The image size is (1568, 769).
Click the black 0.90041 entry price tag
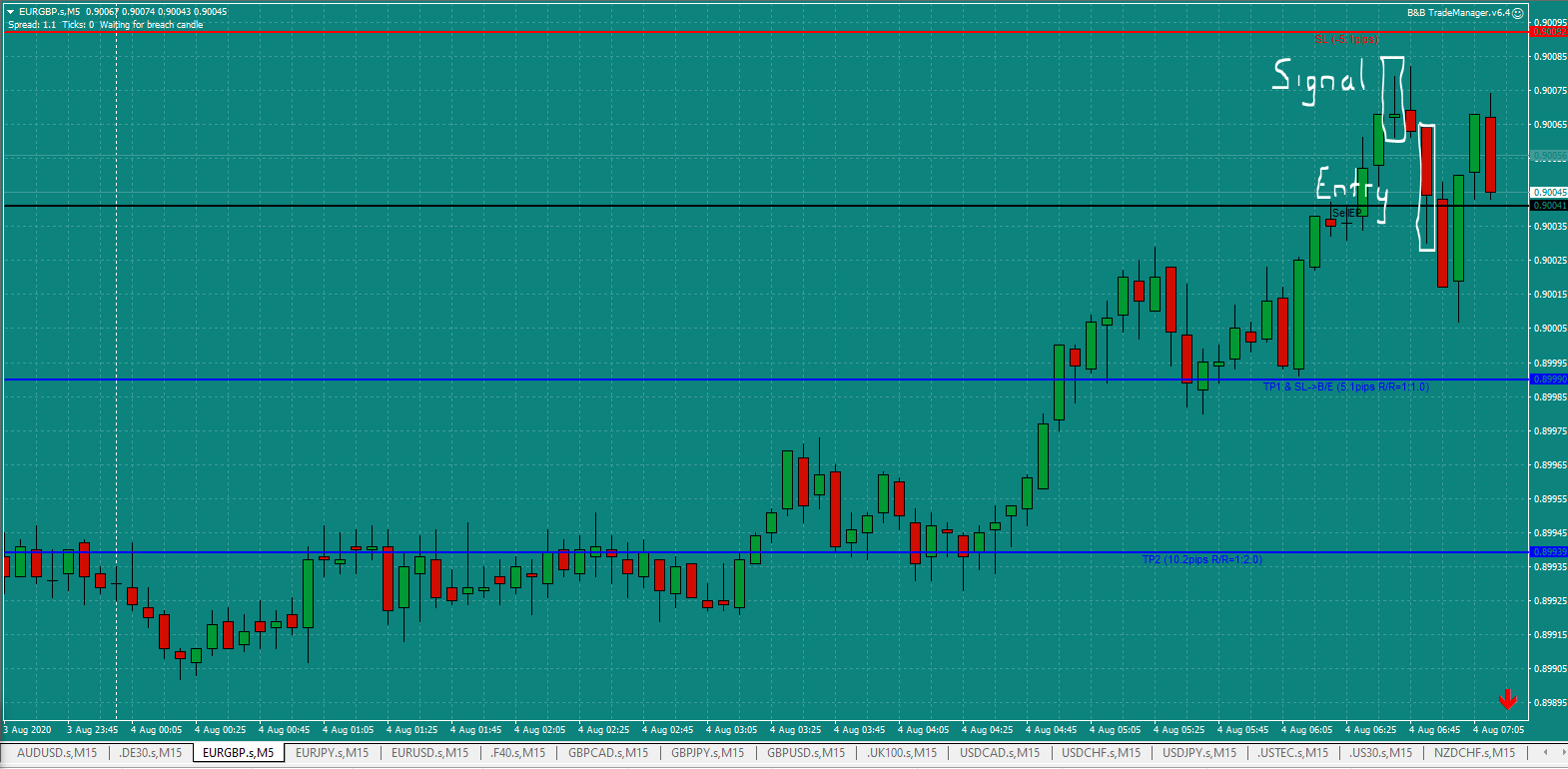(1549, 206)
